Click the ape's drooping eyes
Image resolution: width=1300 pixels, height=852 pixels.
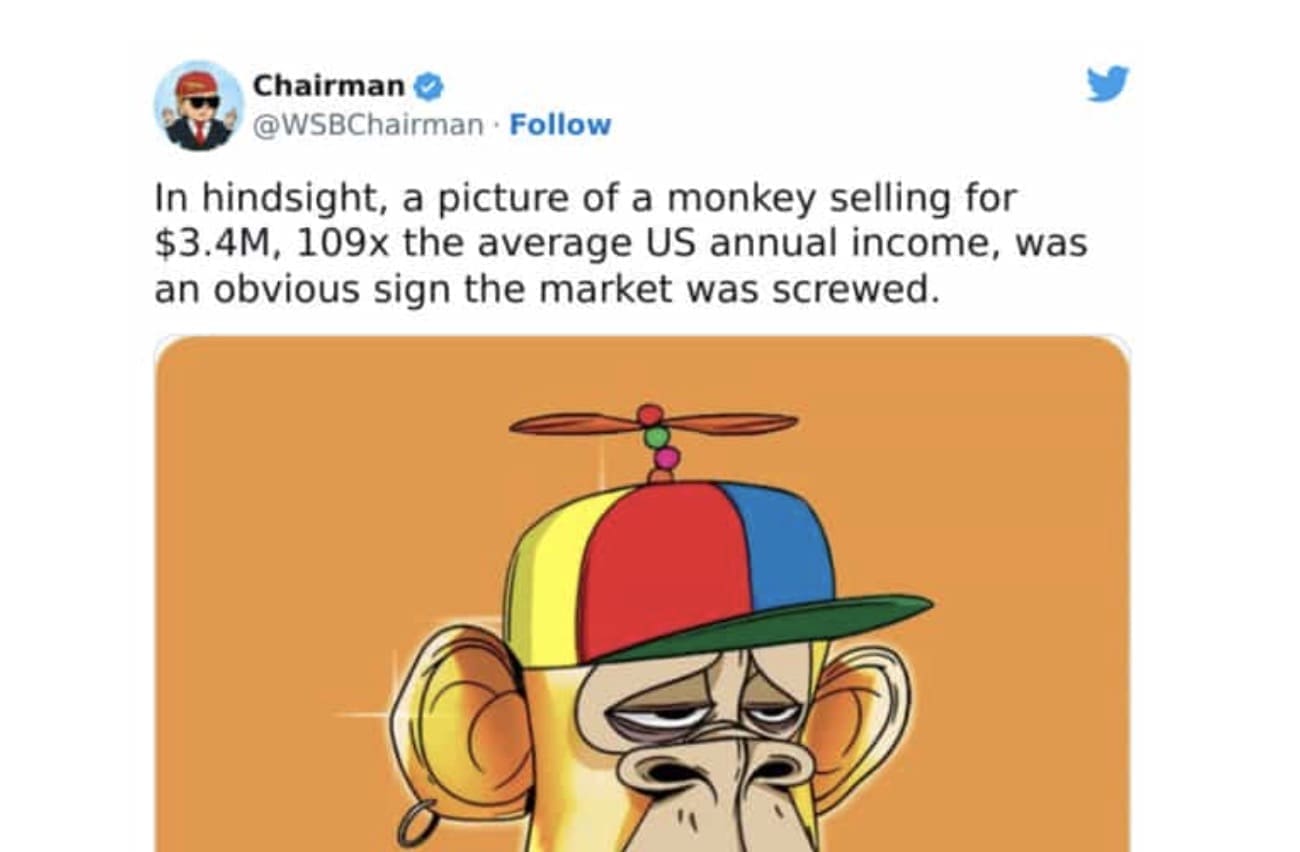(700, 713)
